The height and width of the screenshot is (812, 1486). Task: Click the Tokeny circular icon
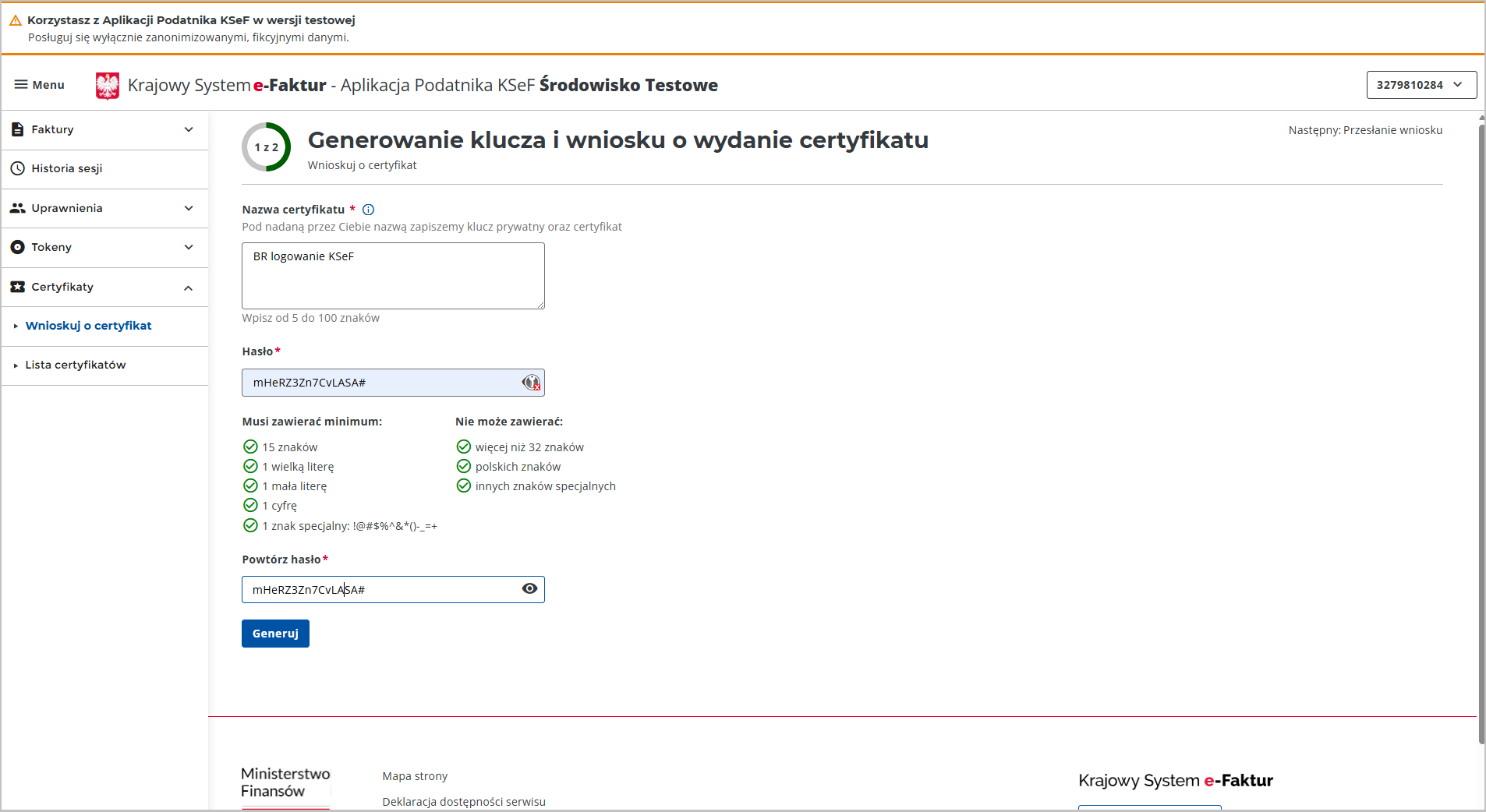(x=18, y=247)
